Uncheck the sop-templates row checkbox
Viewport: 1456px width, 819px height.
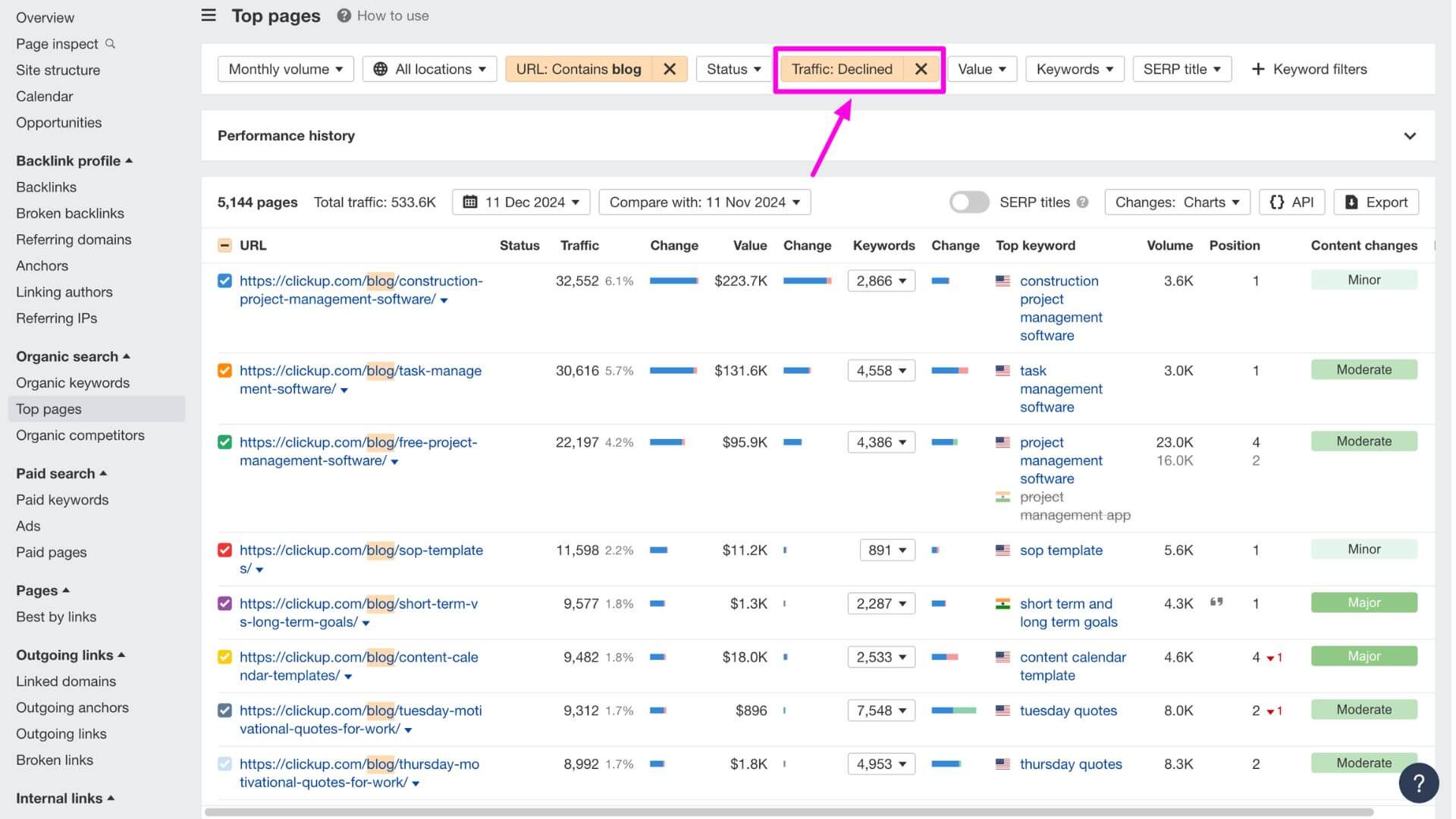click(224, 550)
